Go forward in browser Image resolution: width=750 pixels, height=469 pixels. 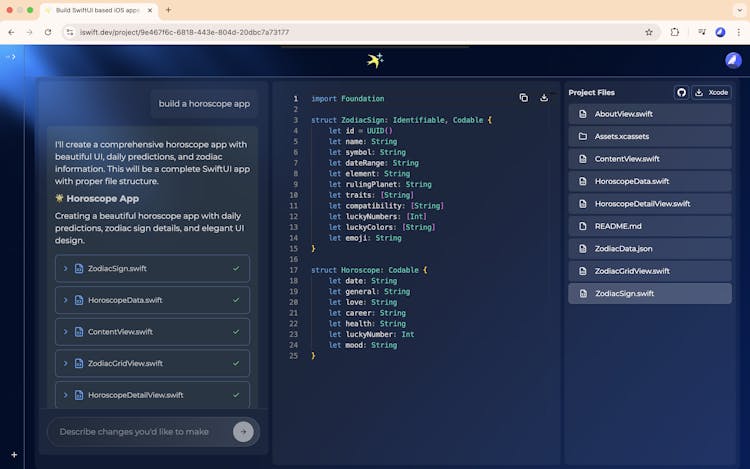point(29,32)
